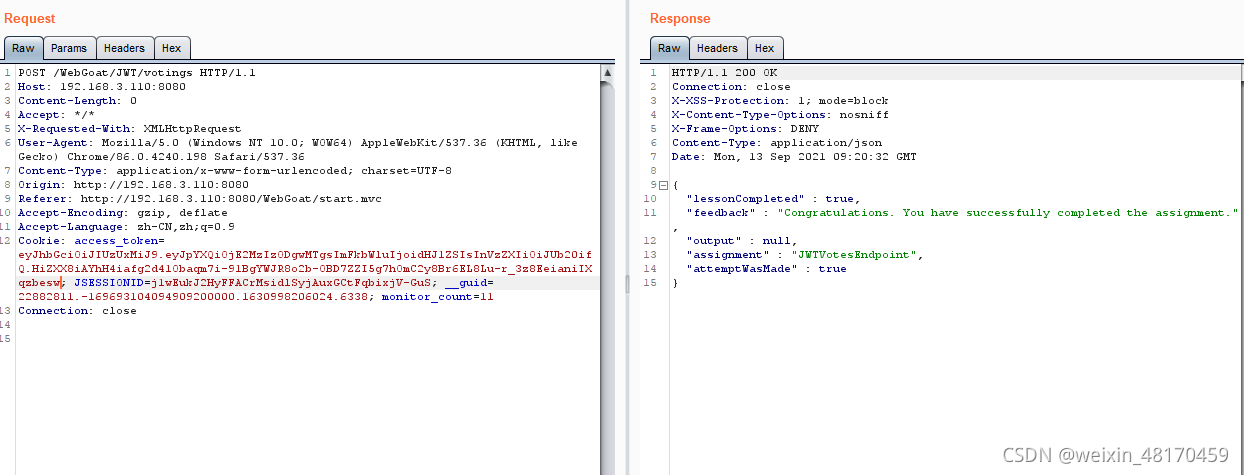
Task: Click the Content-Length: 0 header
Action: point(77,101)
